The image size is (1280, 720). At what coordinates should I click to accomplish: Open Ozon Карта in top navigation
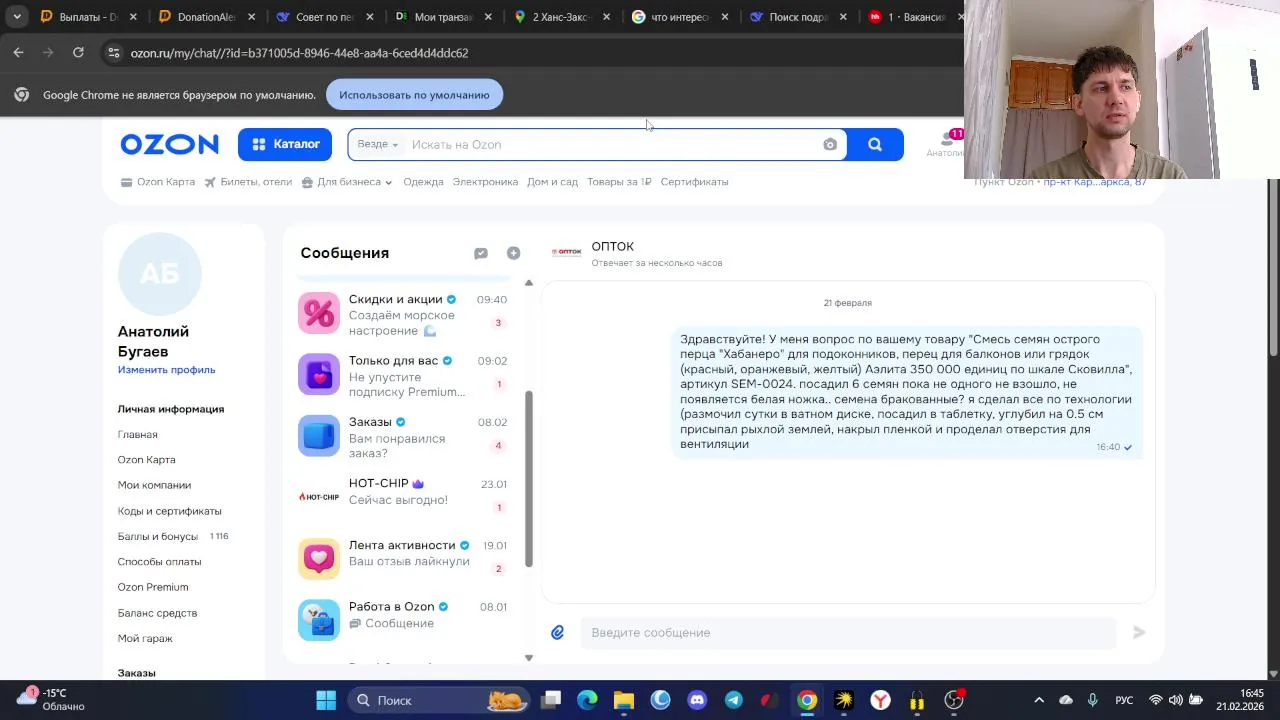coord(157,182)
